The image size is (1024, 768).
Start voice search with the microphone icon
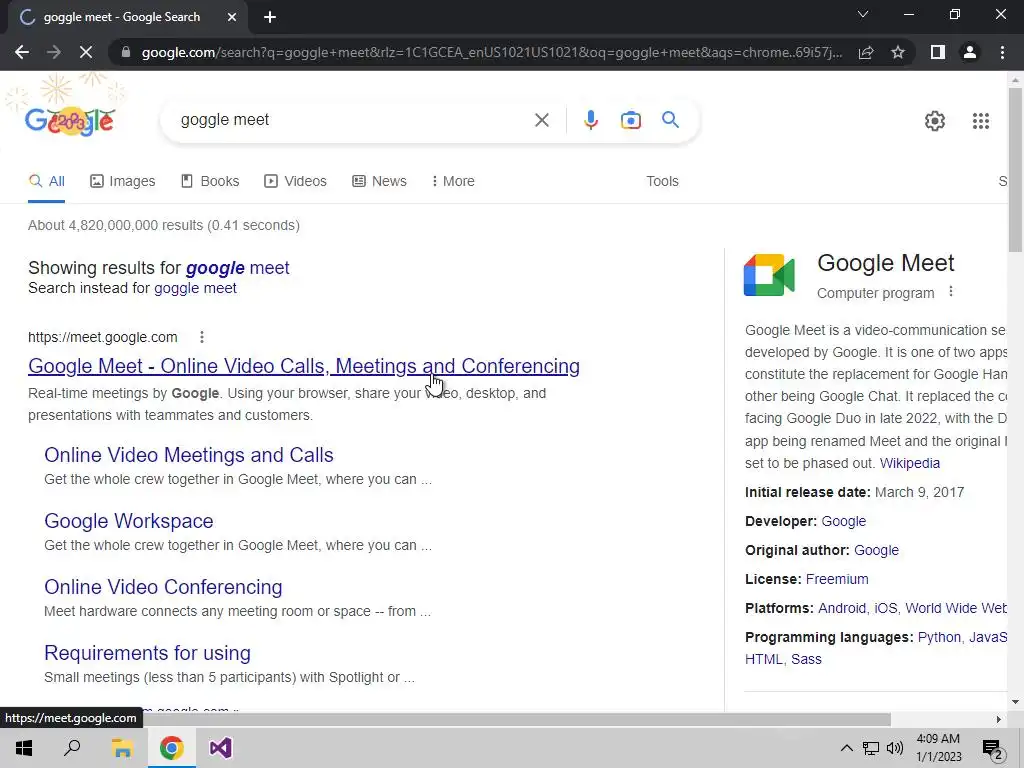pos(590,120)
